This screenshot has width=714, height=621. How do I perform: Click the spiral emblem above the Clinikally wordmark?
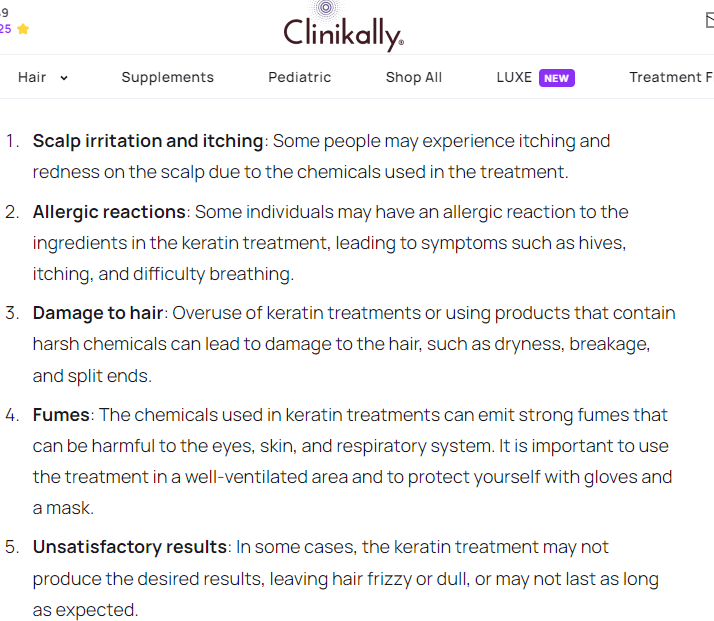click(x=326, y=7)
